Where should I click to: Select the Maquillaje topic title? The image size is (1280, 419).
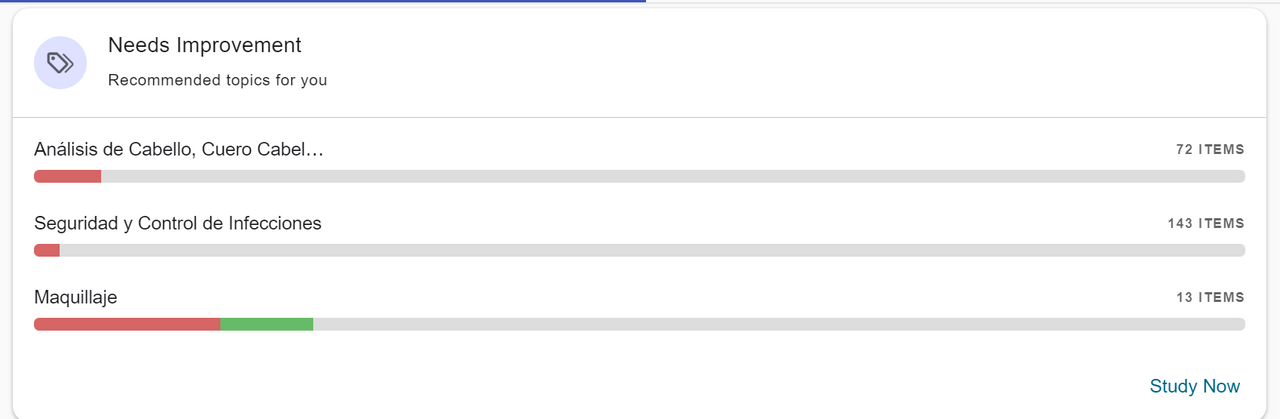pyautogui.click(x=76, y=297)
